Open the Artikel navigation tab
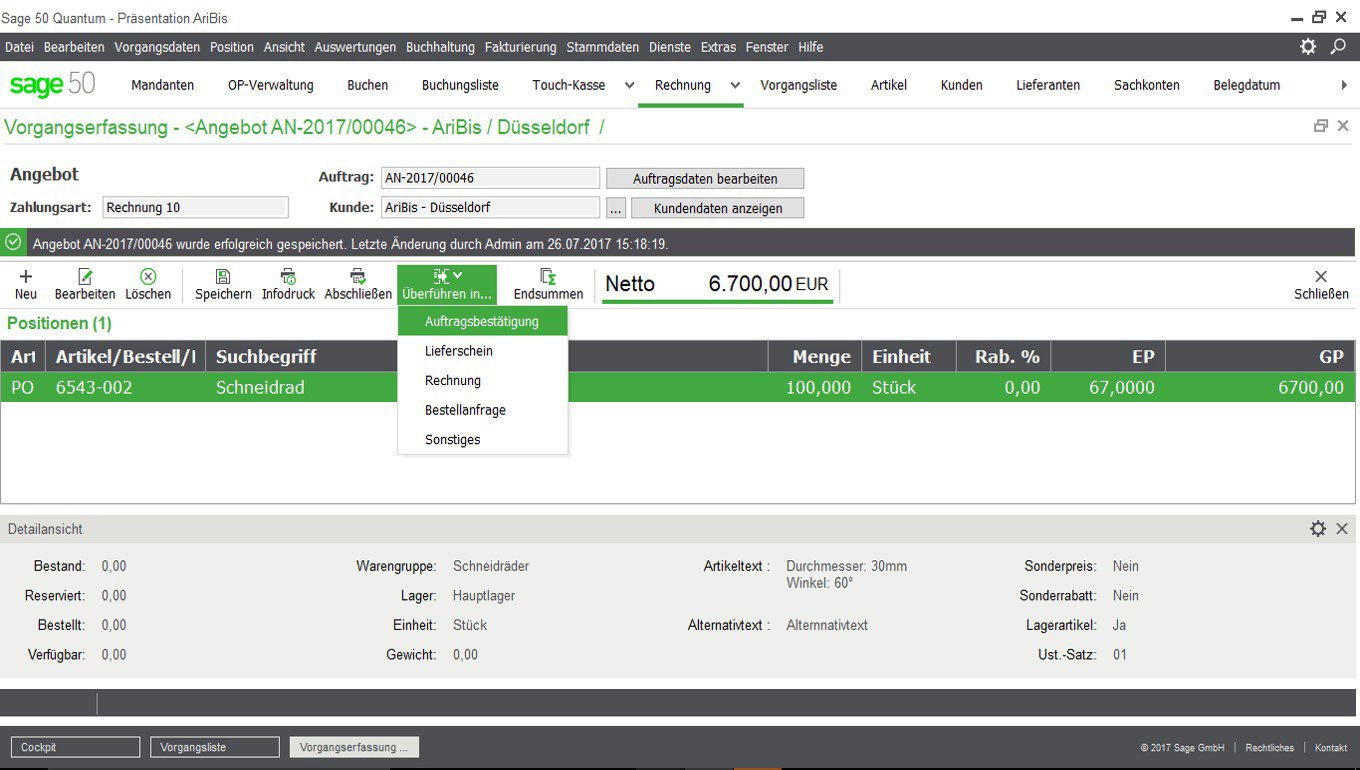Screen dimensions: 1360x770 coord(889,85)
